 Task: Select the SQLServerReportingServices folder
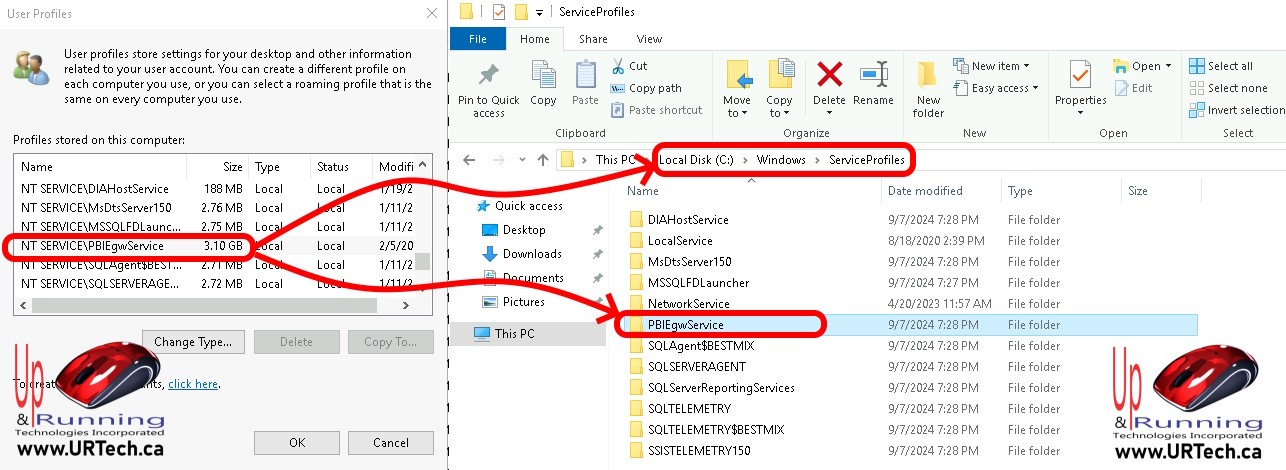(721, 387)
